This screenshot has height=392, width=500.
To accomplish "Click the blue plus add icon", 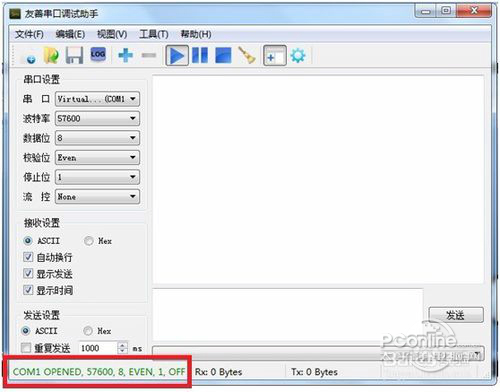I will [x=125, y=55].
